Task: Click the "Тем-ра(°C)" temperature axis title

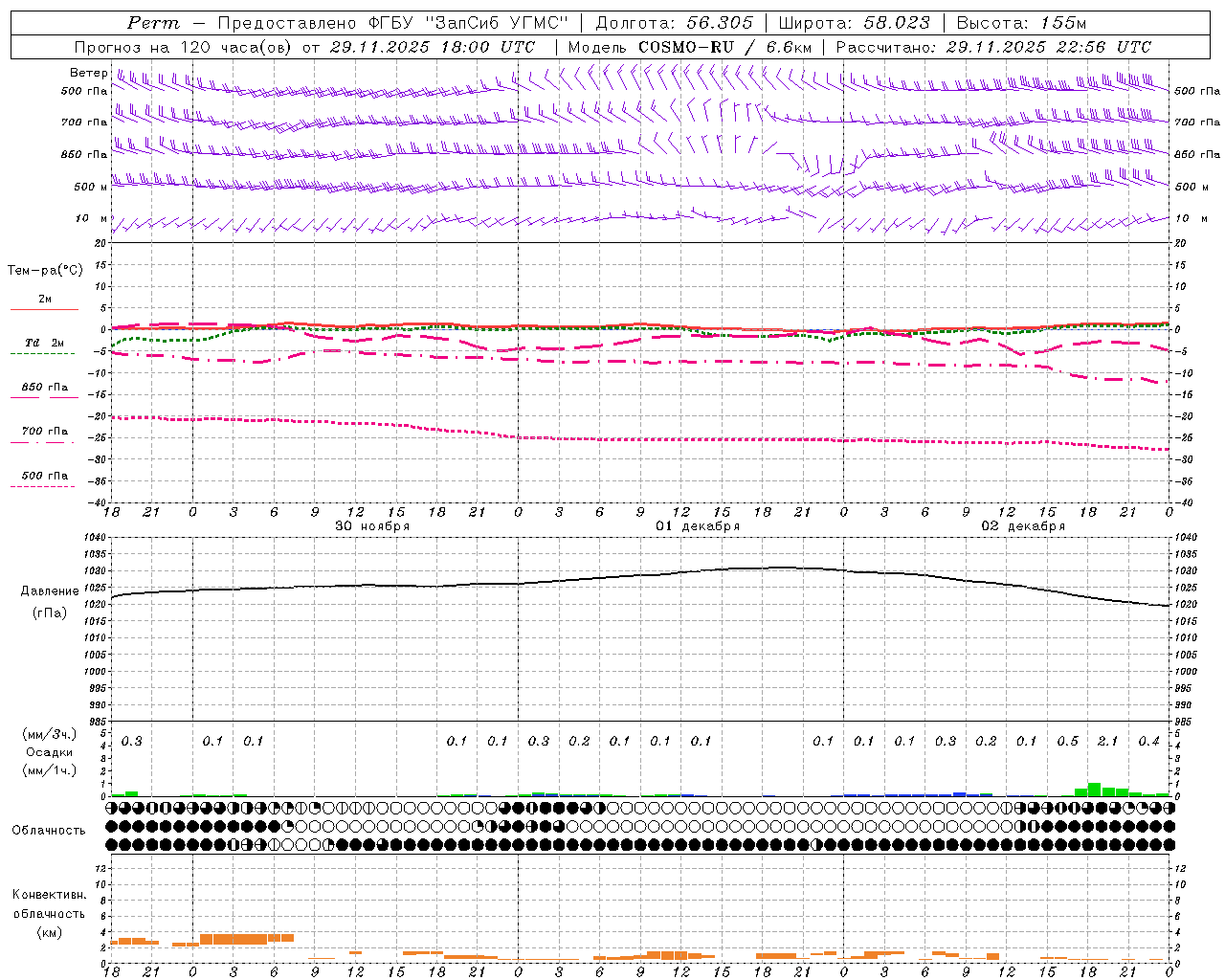Action: (45, 271)
